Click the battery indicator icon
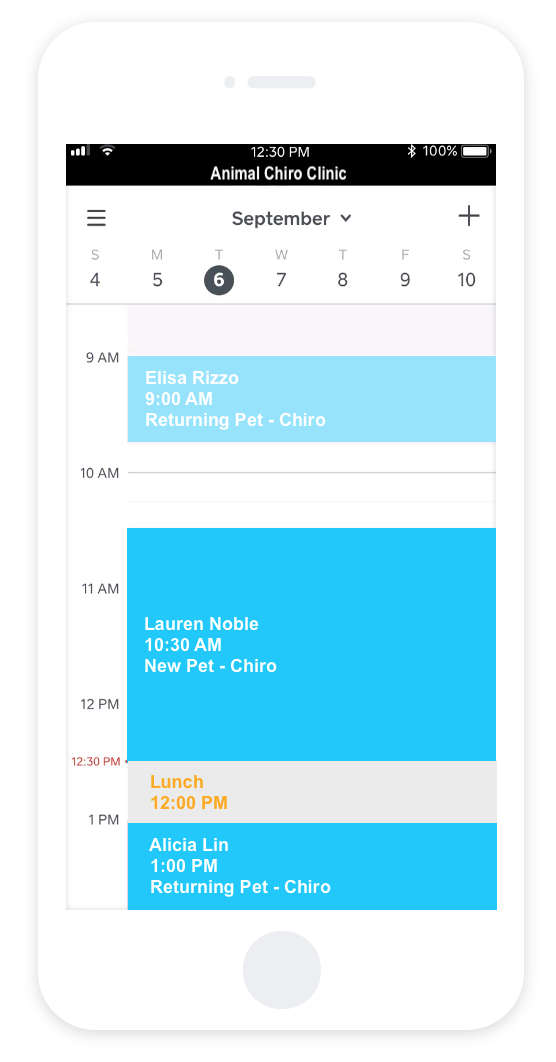Screen dimensions: 556x1062 click(476, 151)
